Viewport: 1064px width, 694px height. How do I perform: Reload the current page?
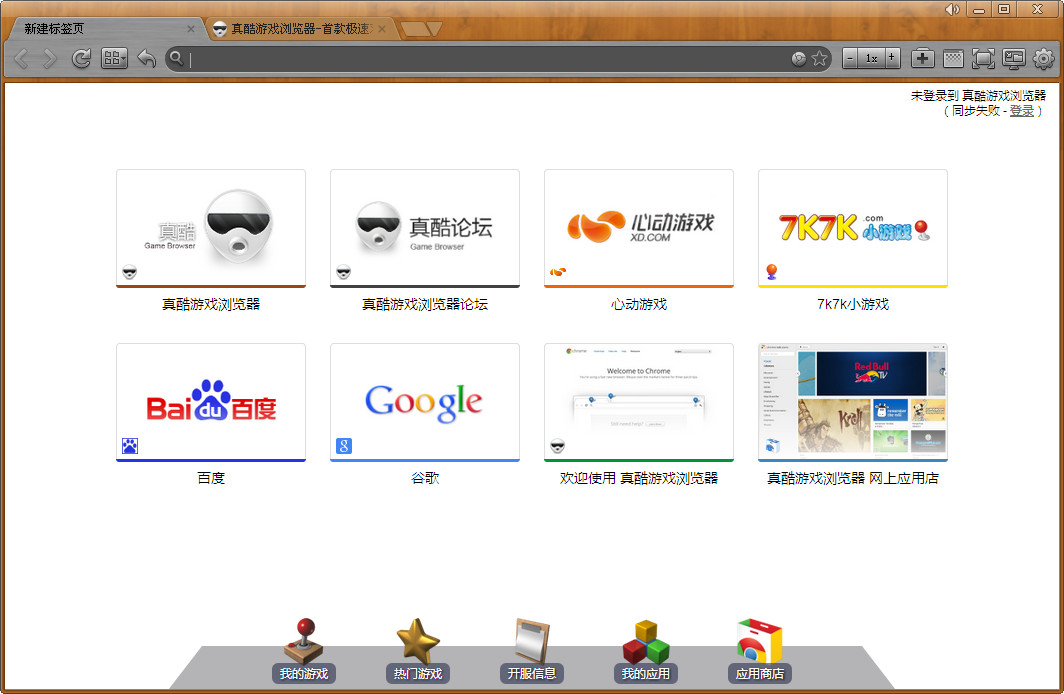point(81,59)
